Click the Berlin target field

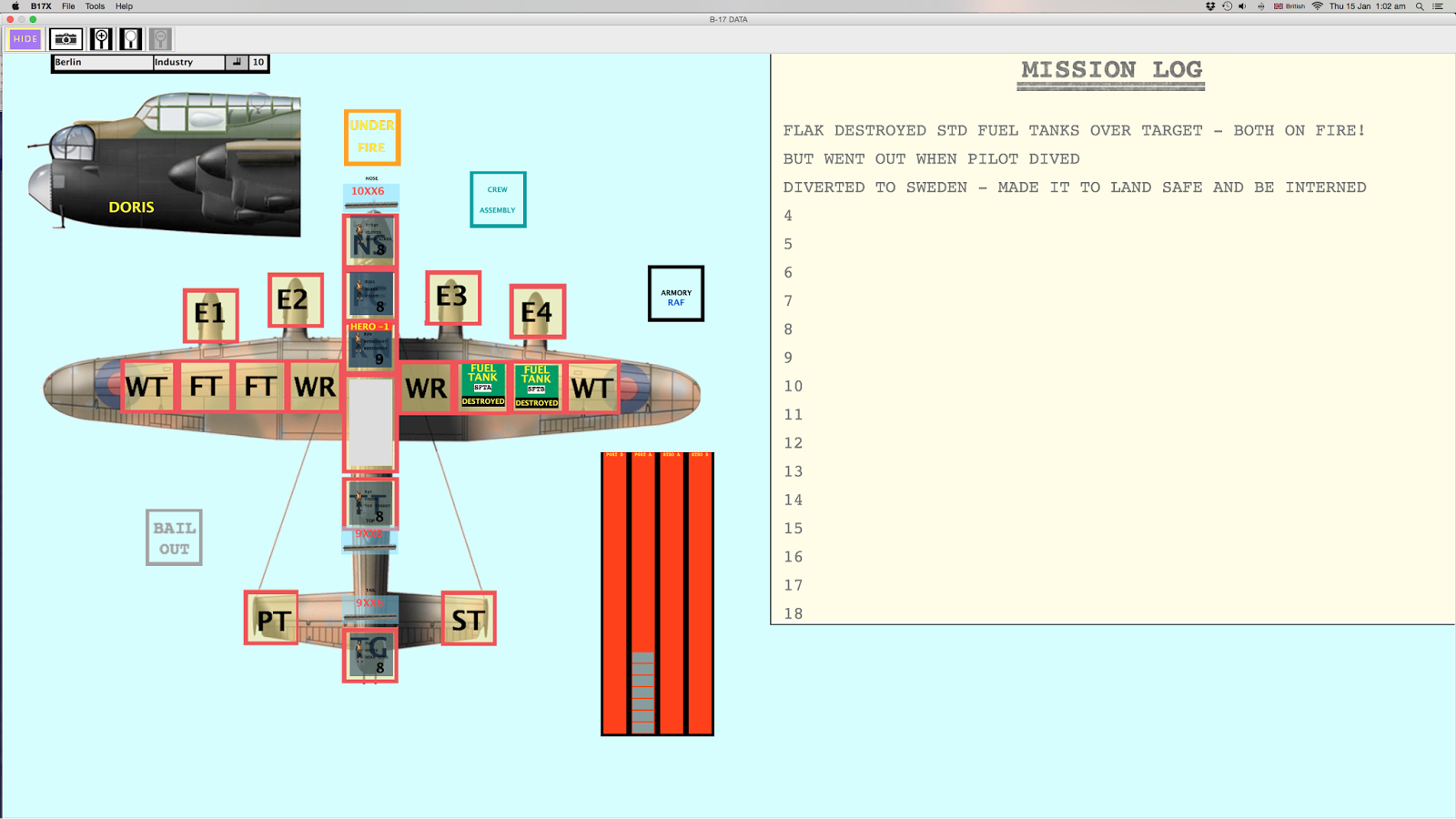tap(103, 62)
